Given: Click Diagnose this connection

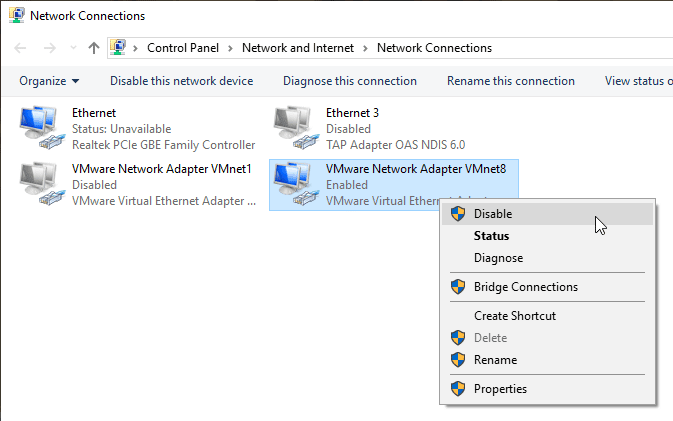Looking at the screenshot, I should coord(350,81).
